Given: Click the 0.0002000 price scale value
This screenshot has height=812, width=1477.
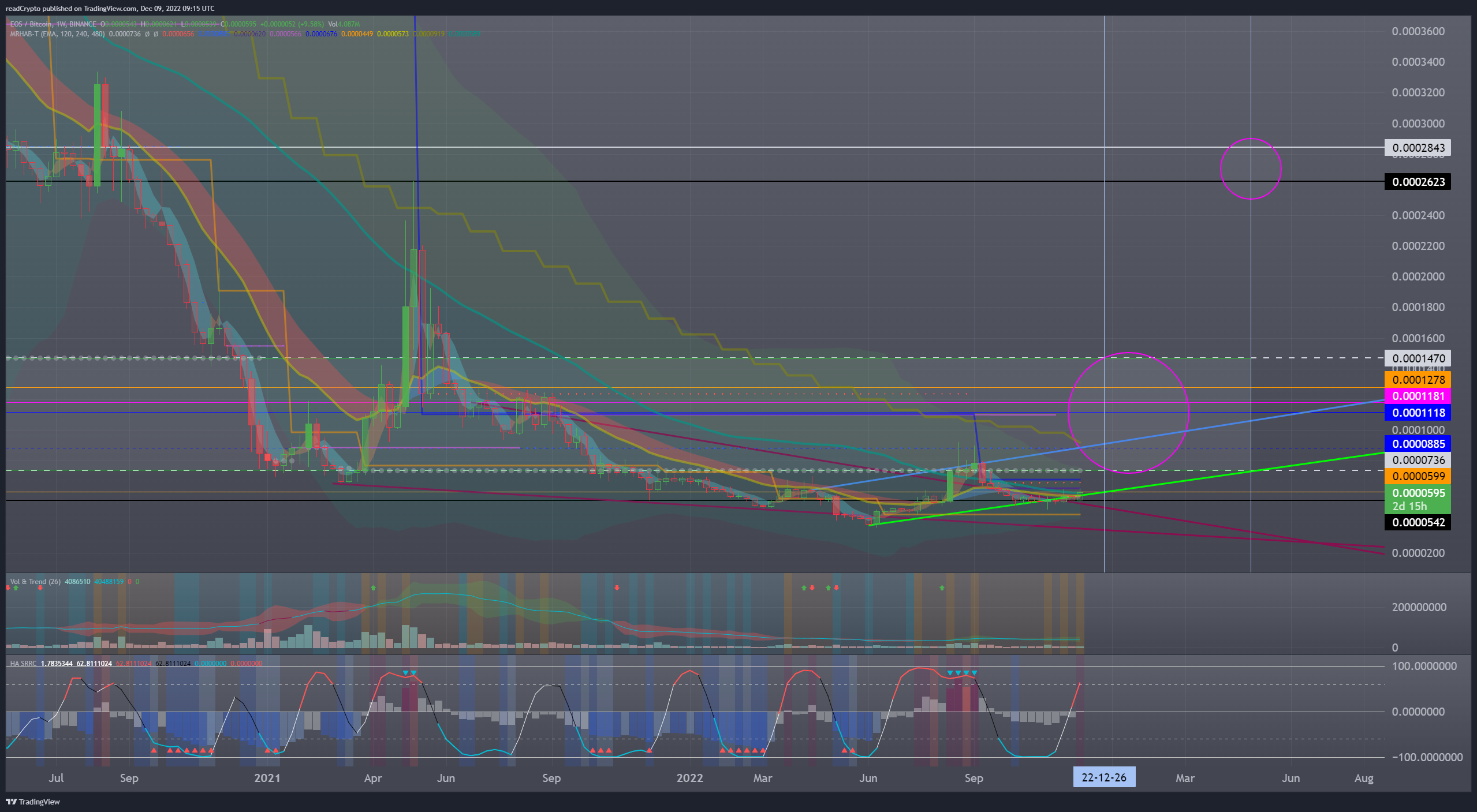Looking at the screenshot, I should click(1418, 276).
